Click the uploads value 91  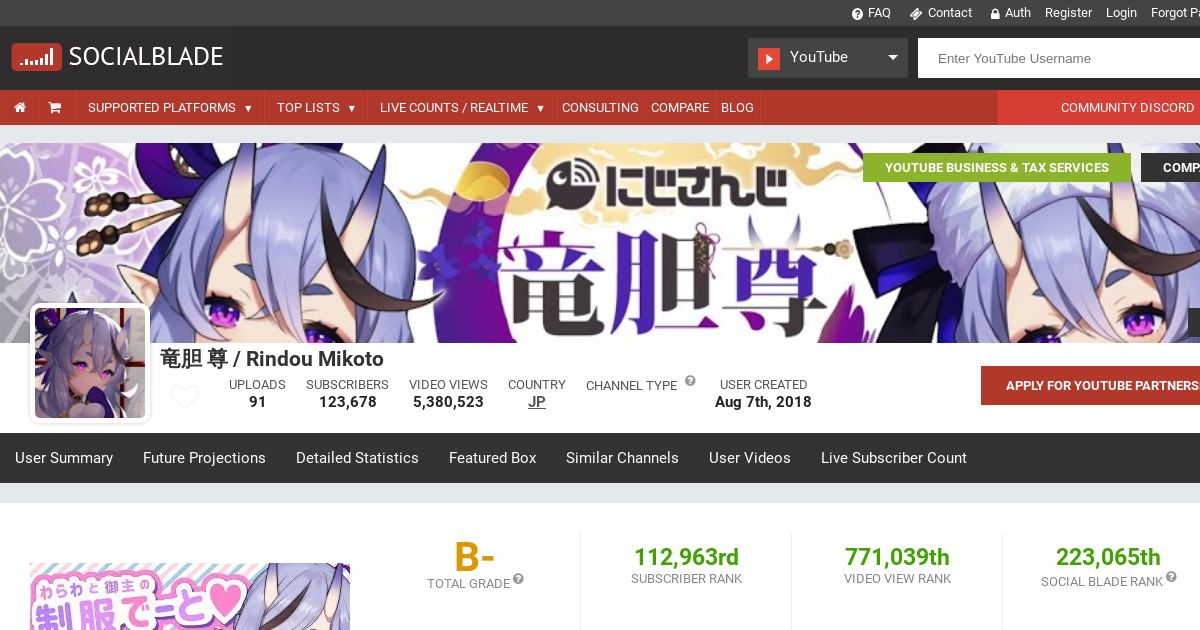pos(257,402)
